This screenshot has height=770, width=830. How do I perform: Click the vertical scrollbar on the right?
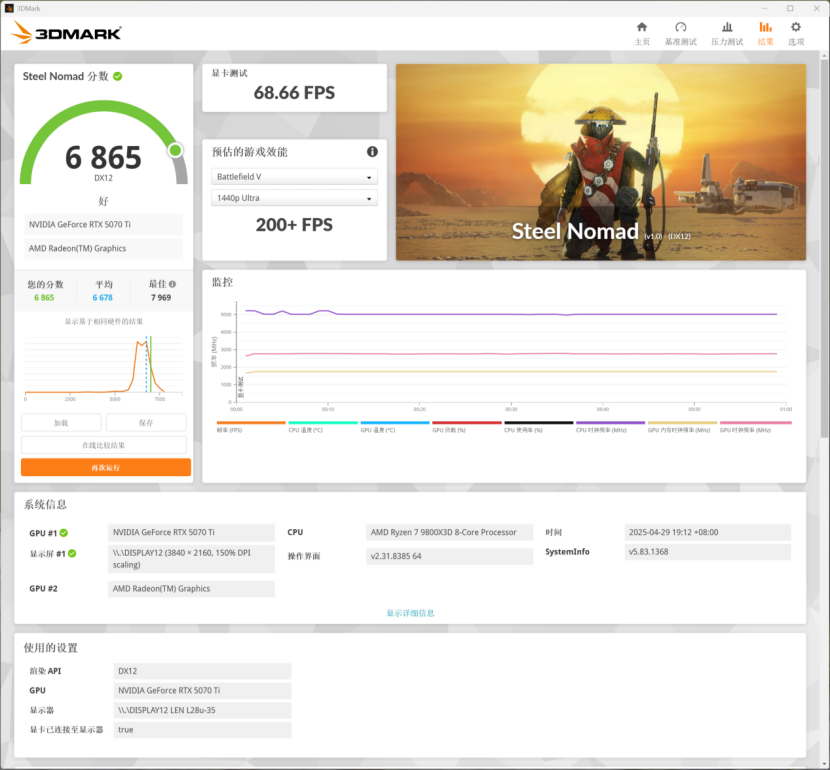[824, 248]
